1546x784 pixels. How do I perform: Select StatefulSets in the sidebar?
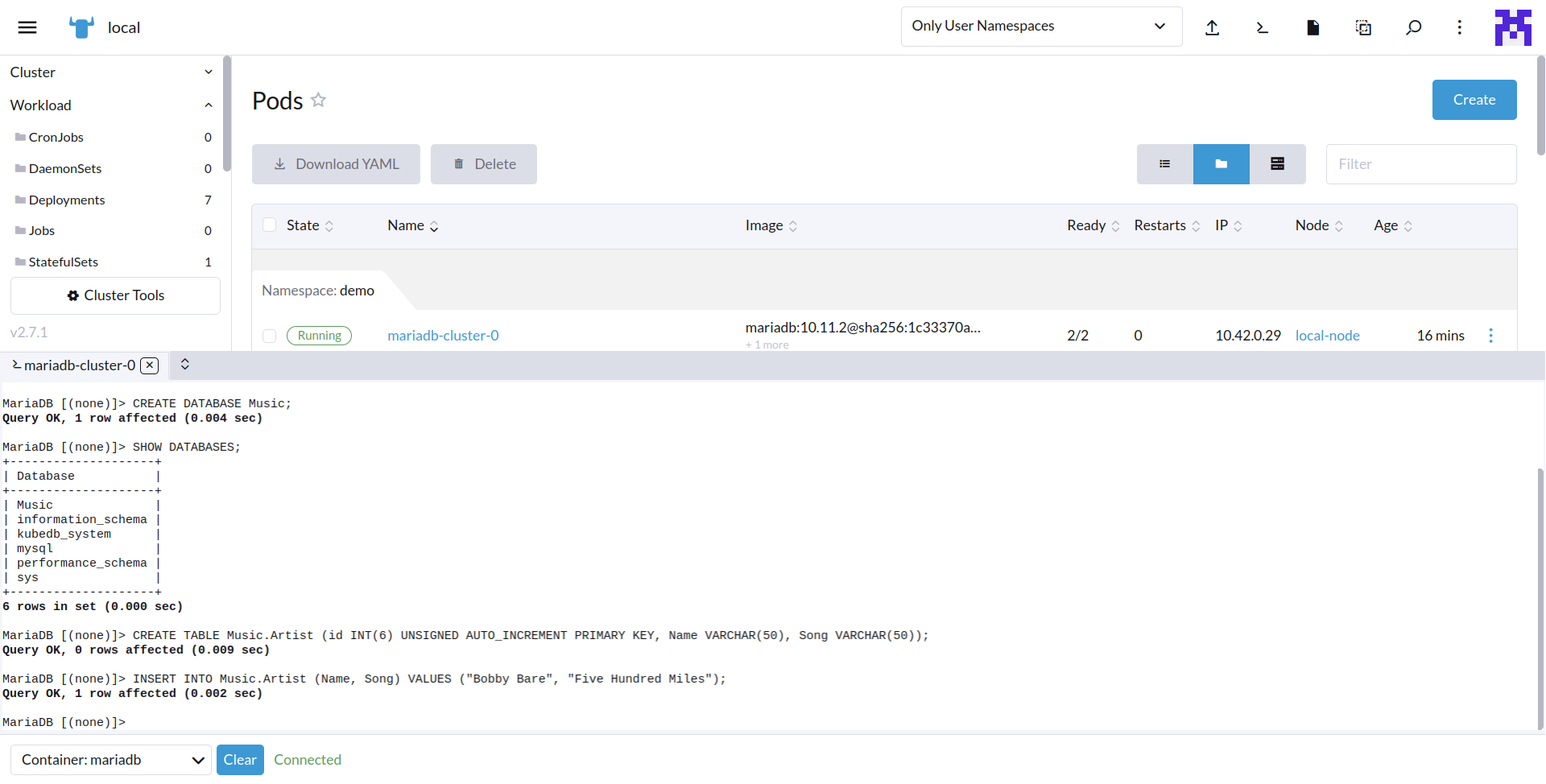63,262
